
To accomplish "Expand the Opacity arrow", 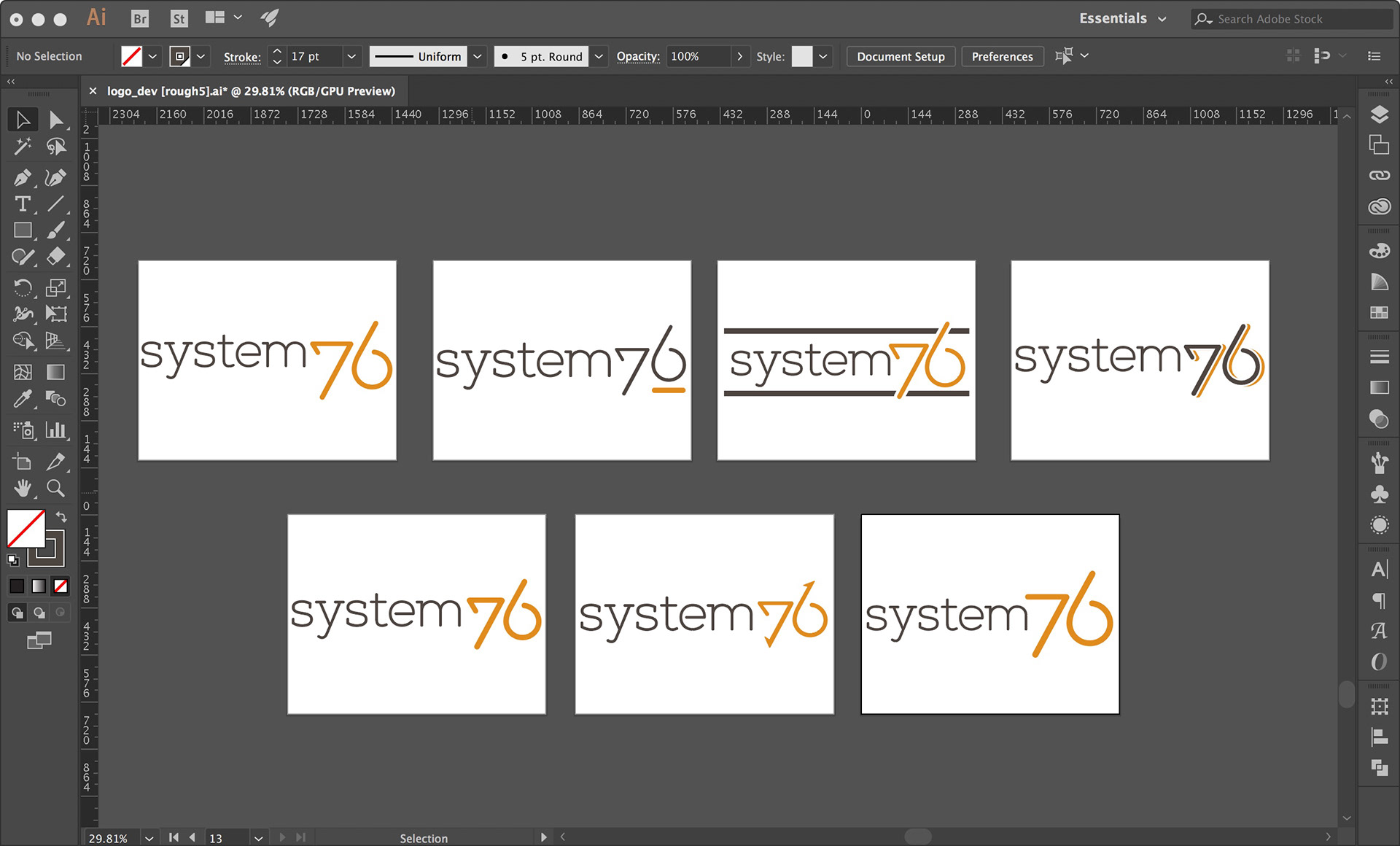I will click(x=739, y=56).
